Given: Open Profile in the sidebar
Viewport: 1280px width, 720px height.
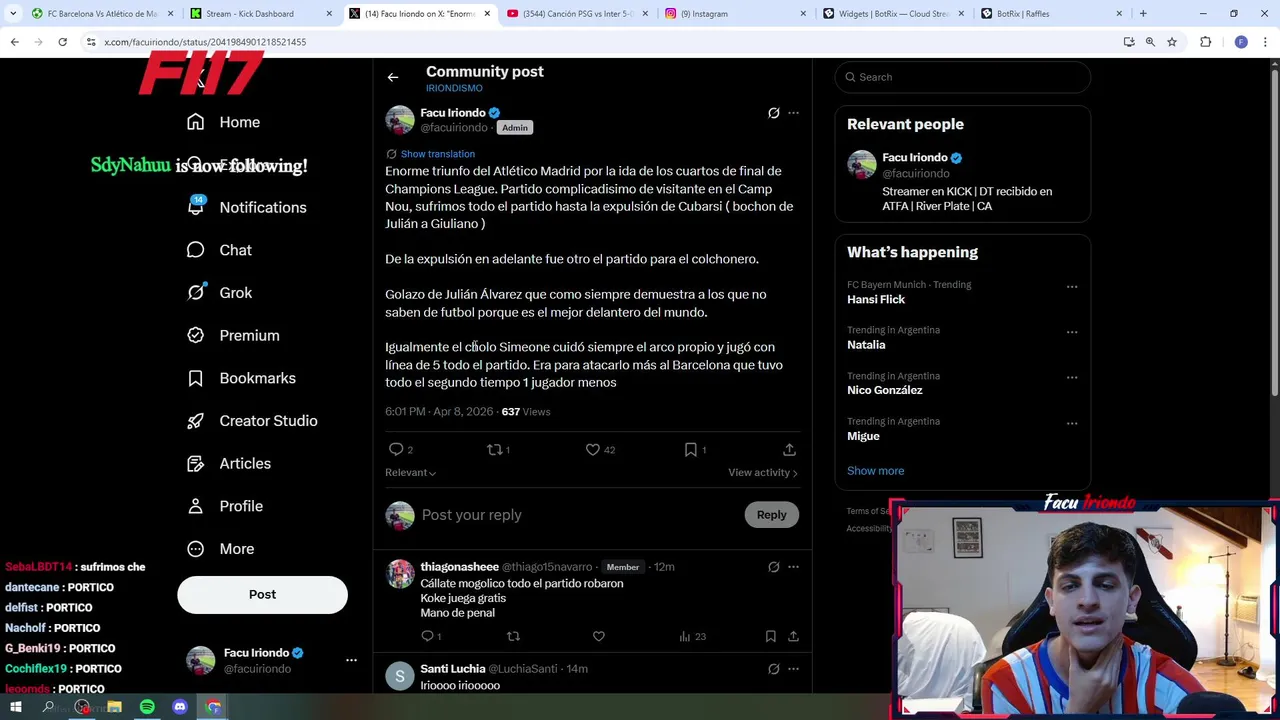Looking at the screenshot, I should [x=225, y=506].
